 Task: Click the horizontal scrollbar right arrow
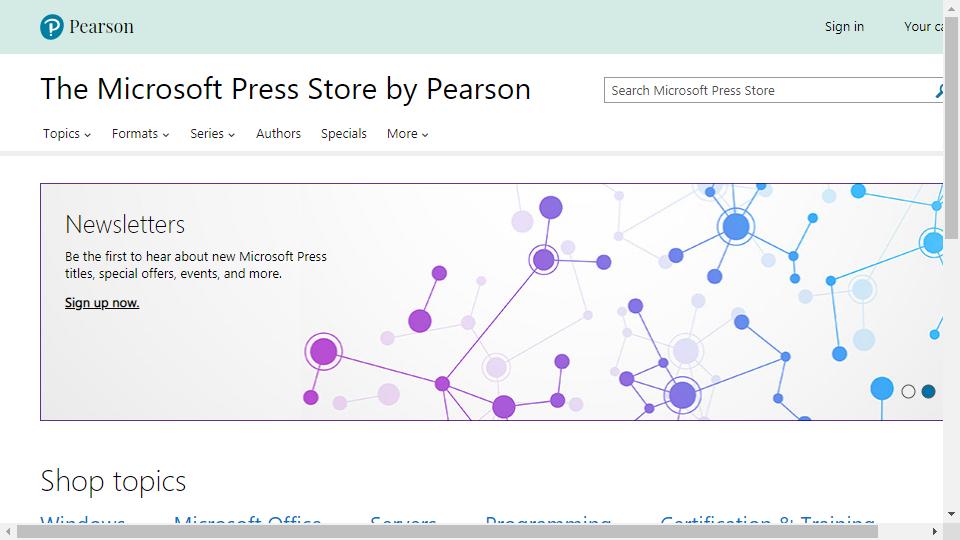tap(937, 532)
